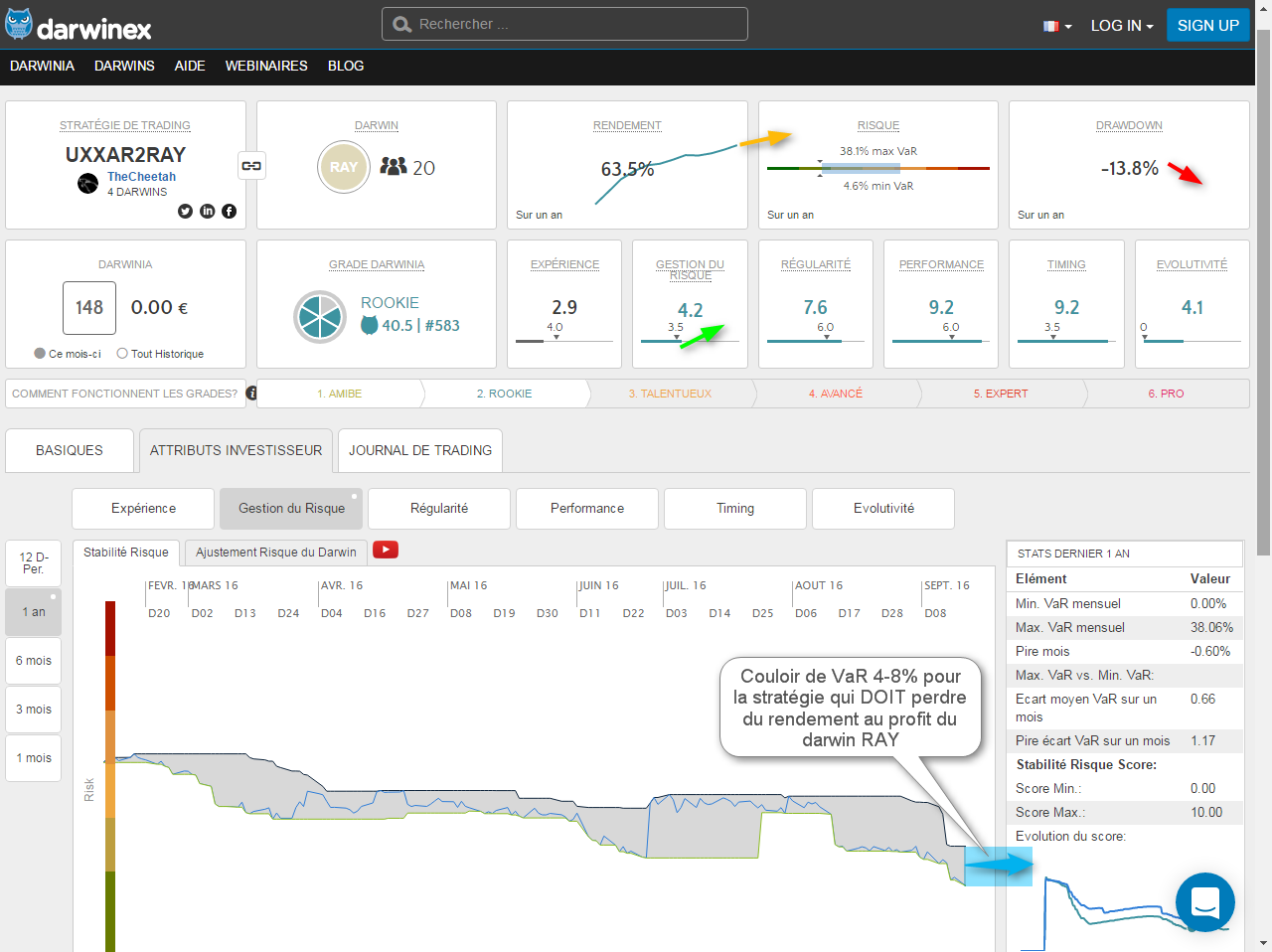Open the Twitter share icon
Viewport: 1272px width, 952px height.
pyautogui.click(x=185, y=211)
